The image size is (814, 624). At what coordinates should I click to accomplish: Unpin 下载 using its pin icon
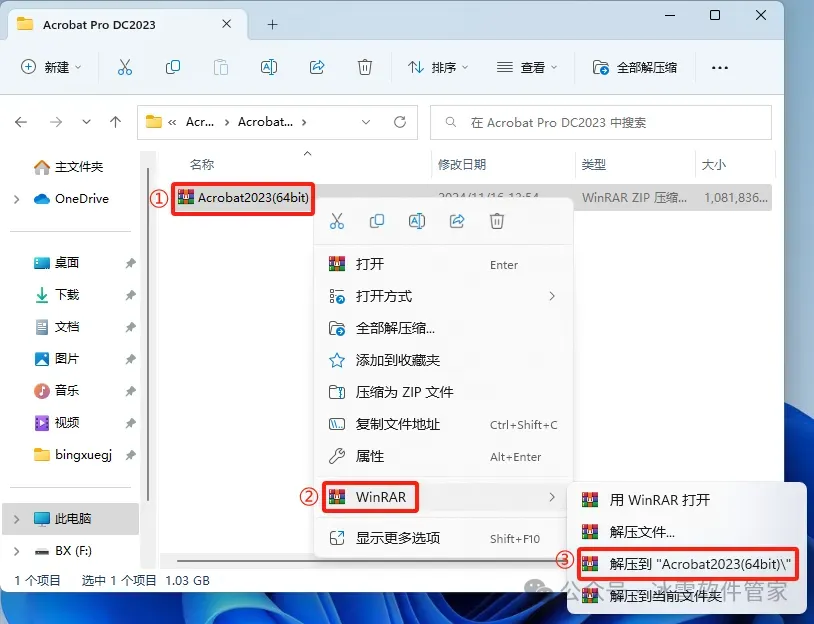click(130, 295)
